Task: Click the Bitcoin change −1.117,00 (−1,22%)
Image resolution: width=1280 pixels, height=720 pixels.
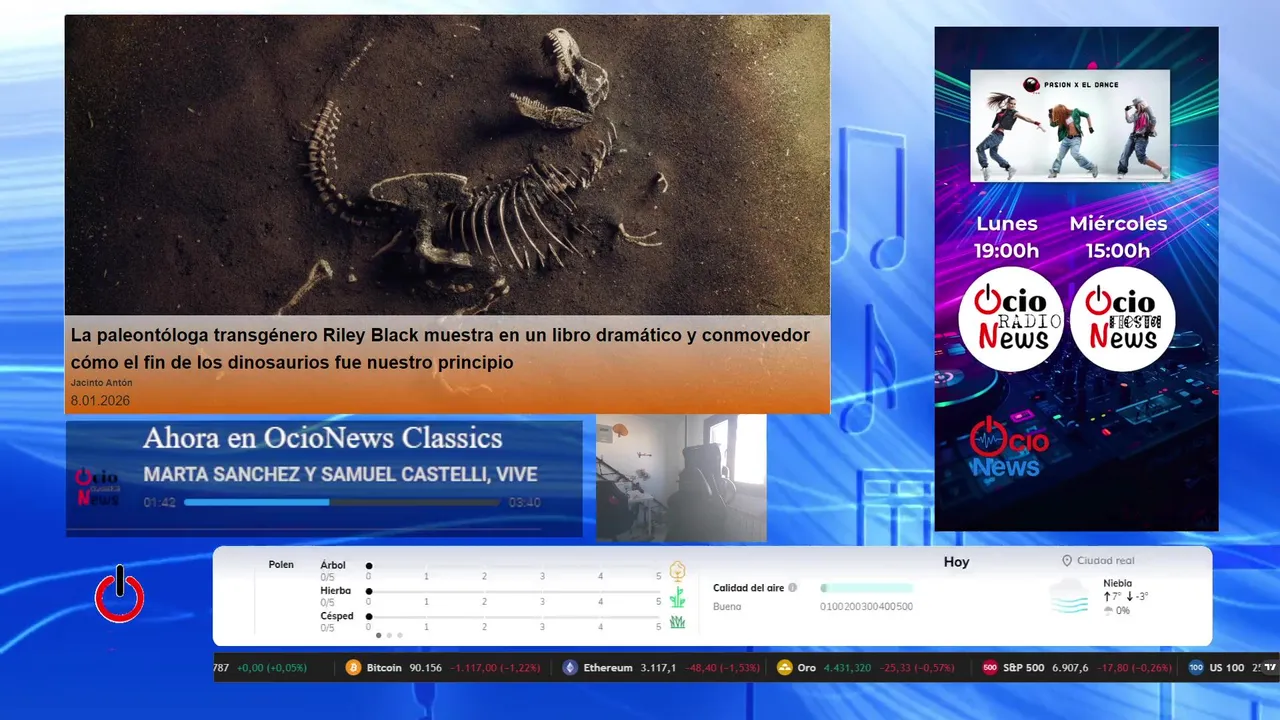Action: pyautogui.click(x=495, y=668)
